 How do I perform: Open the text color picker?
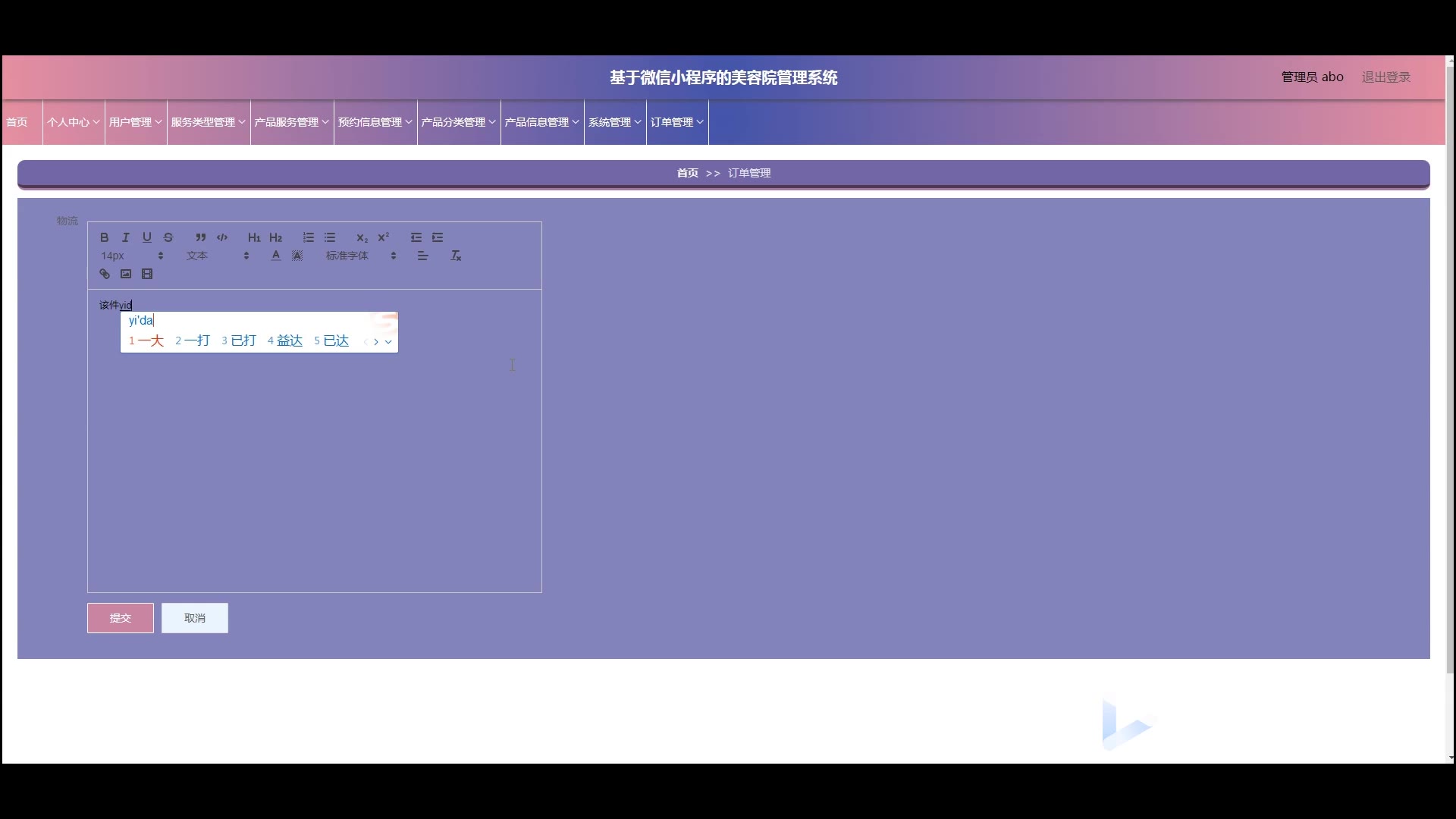click(x=276, y=256)
